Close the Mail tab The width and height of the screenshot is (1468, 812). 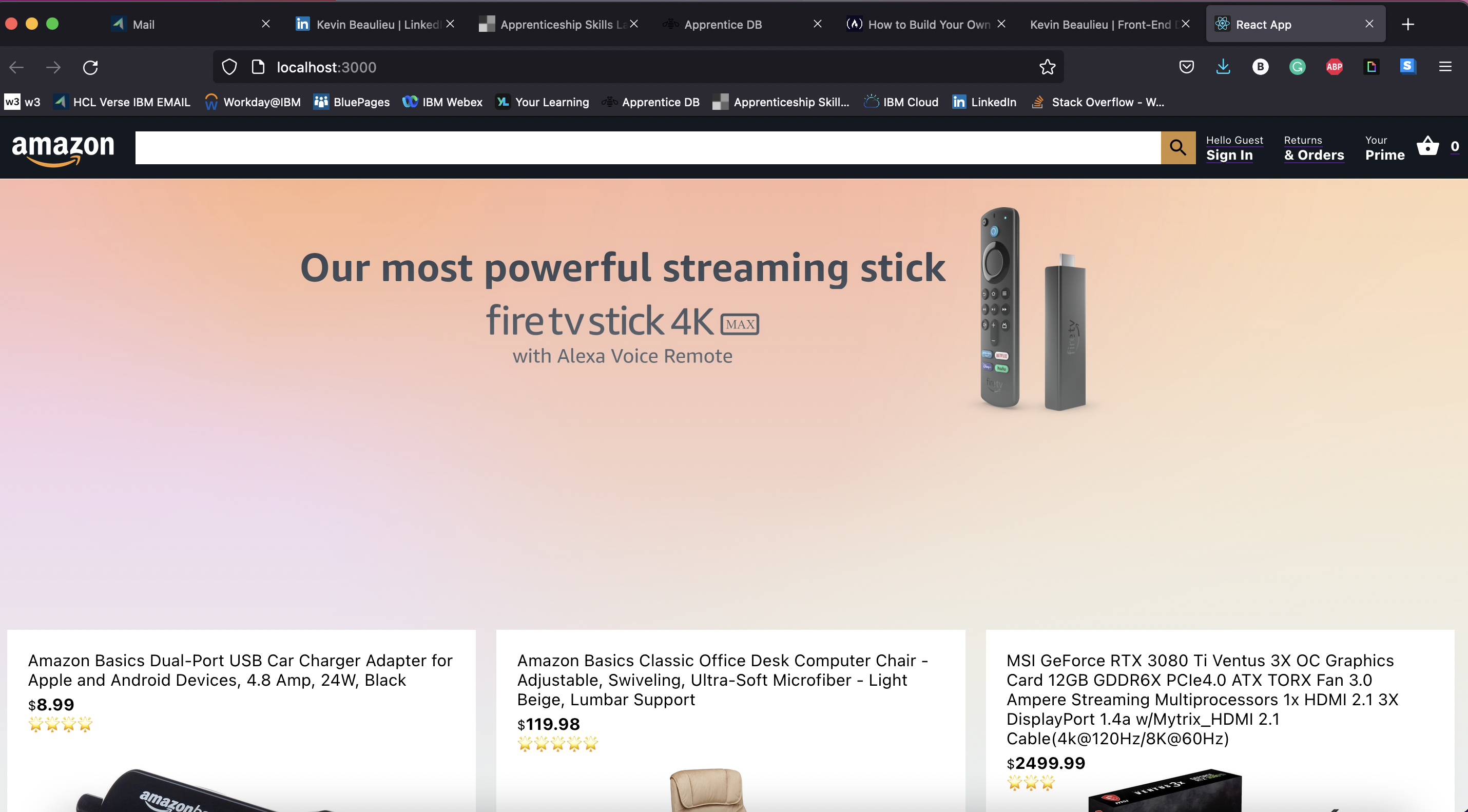(x=265, y=24)
